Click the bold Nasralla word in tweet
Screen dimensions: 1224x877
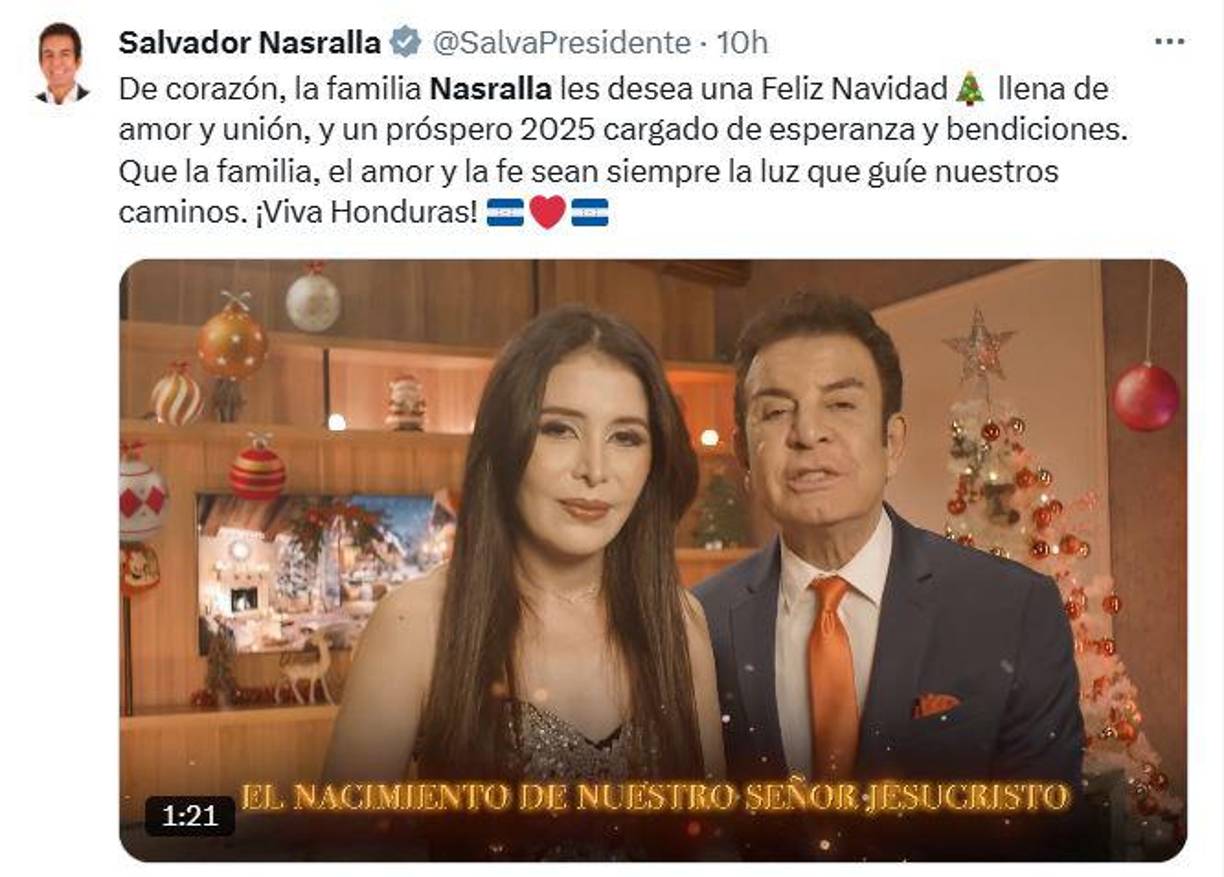click(x=491, y=89)
